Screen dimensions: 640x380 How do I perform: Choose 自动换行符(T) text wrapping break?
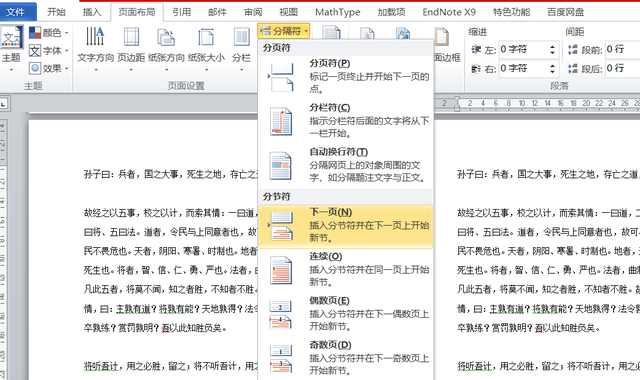[346, 165]
